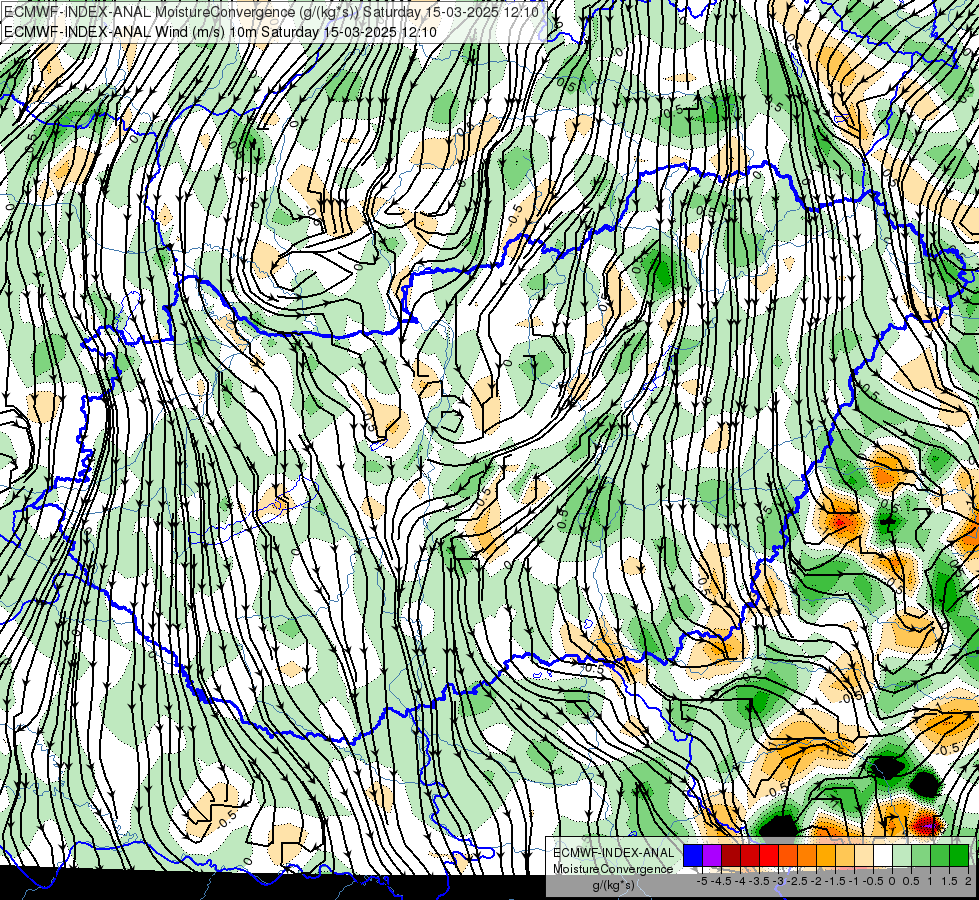979x900 pixels.
Task: Click the Wind (m/s) 10m title line
Action: 220,32
